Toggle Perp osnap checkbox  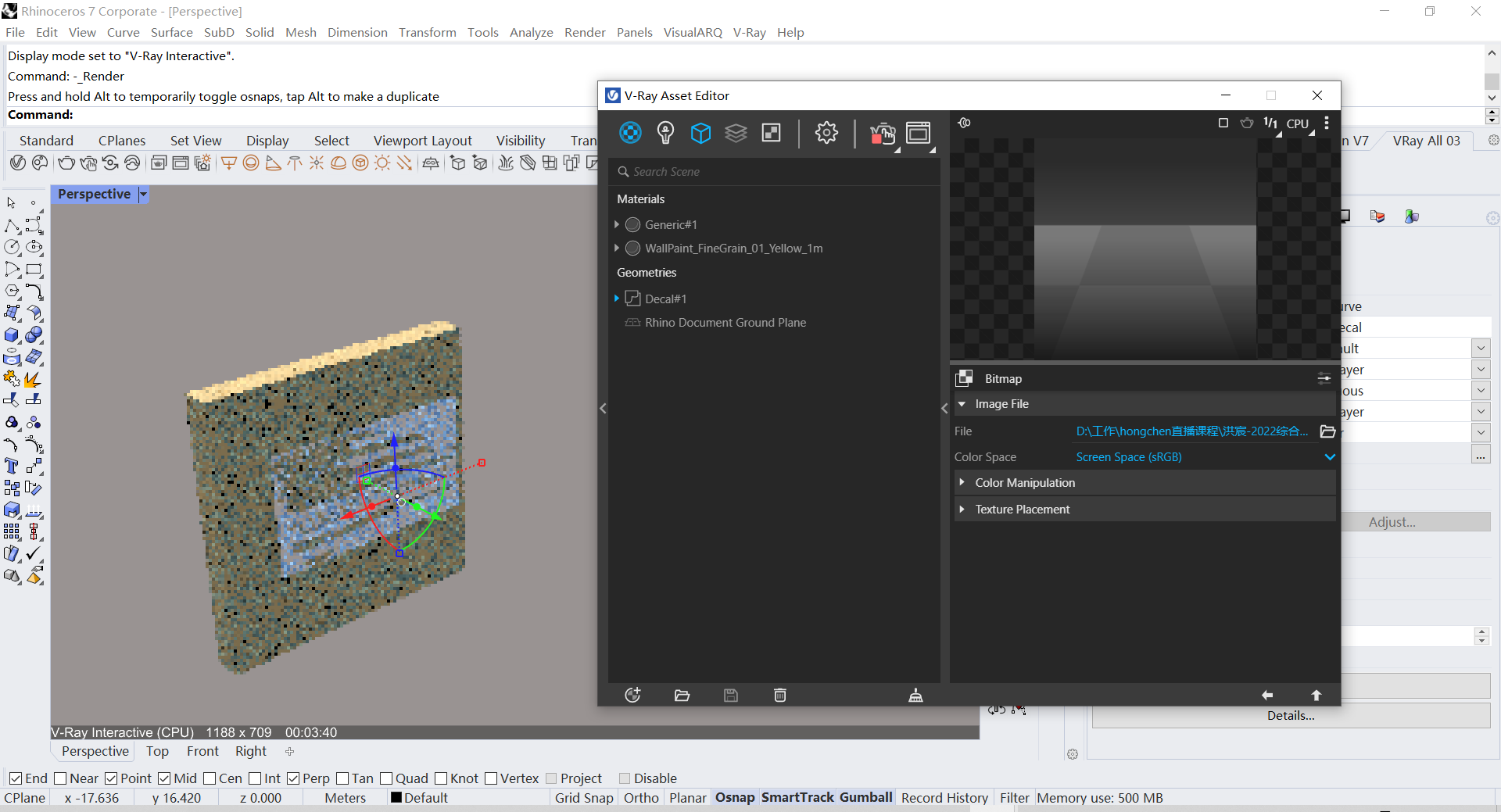pyautogui.click(x=293, y=778)
